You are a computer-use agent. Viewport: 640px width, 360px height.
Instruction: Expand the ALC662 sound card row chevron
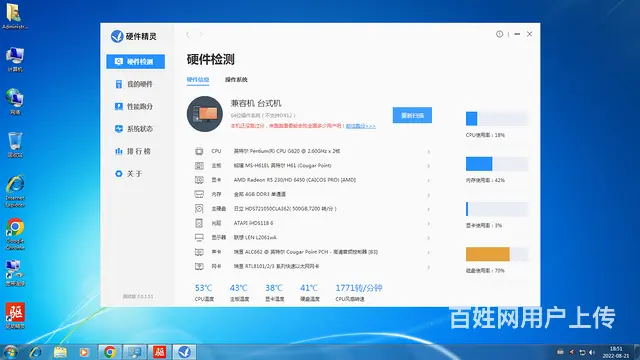pyautogui.click(x=429, y=253)
